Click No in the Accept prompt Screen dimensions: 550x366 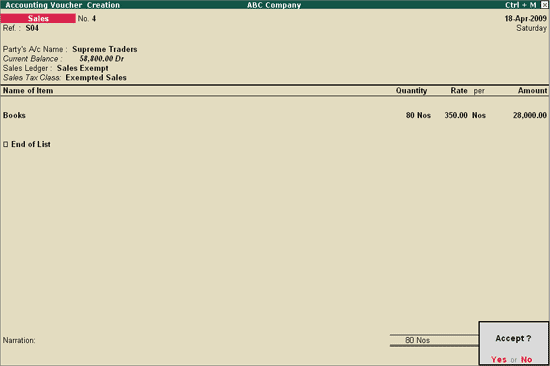(x=526, y=359)
